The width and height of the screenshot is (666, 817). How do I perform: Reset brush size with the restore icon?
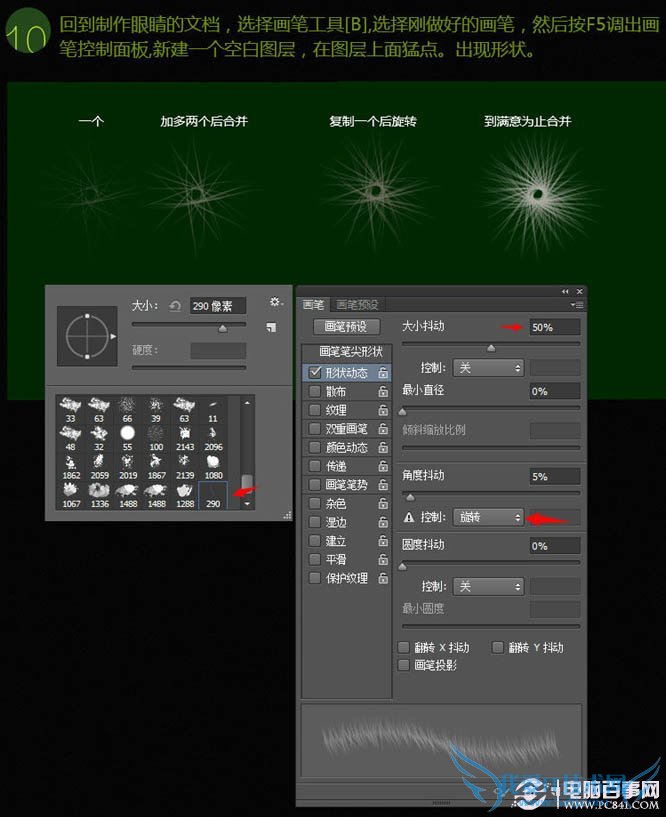pos(175,306)
